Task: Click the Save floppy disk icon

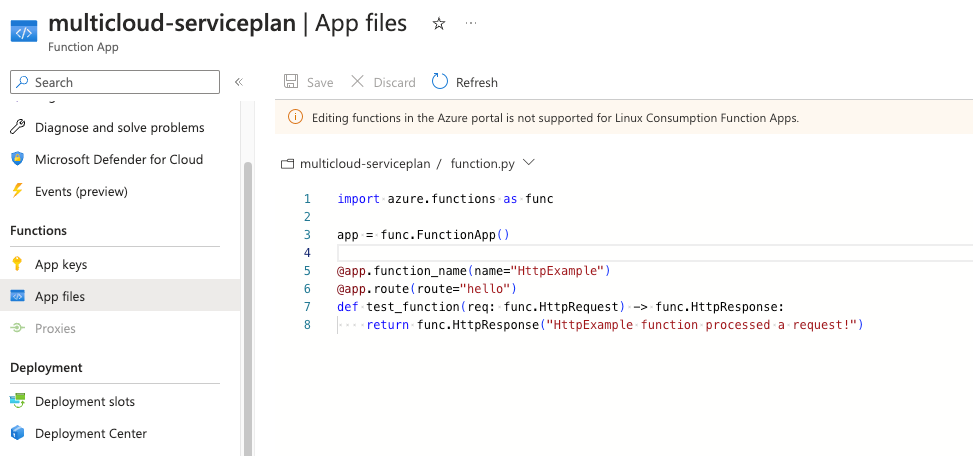Action: point(290,81)
